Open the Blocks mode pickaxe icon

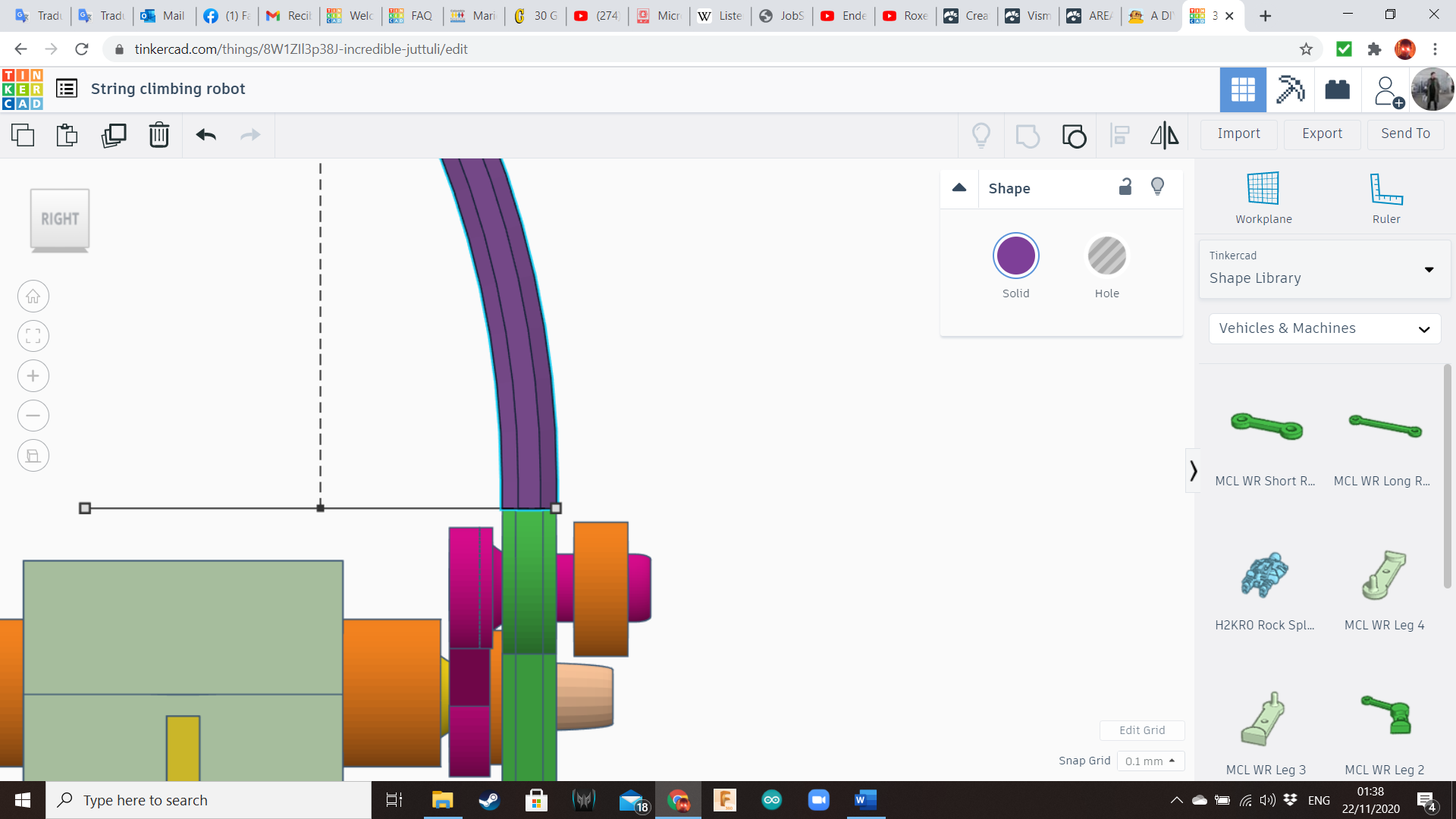[x=1290, y=89]
